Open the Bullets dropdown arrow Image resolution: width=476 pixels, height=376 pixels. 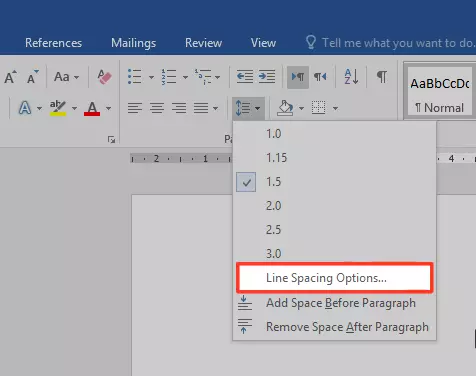(x=151, y=77)
